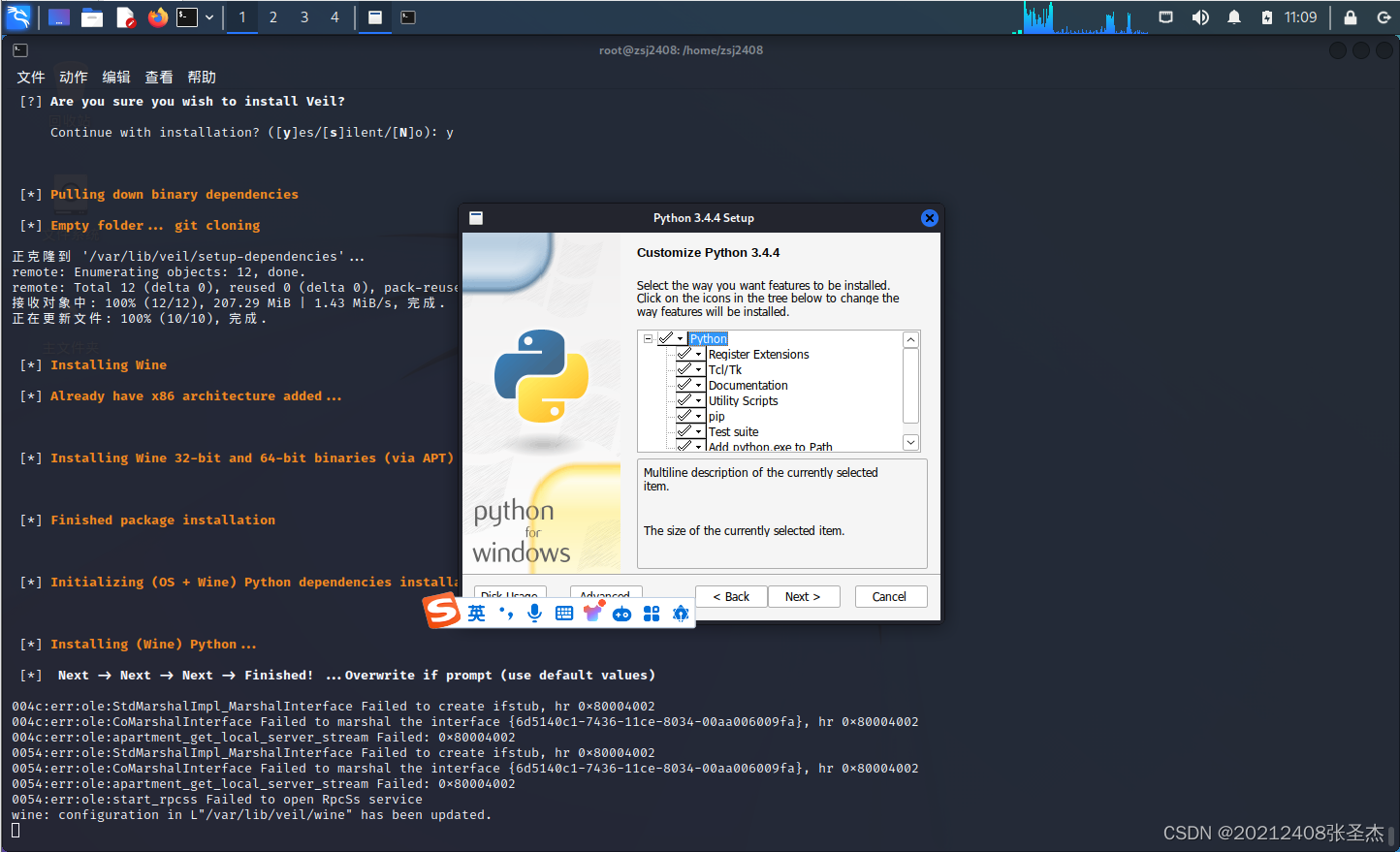Switch to workspace 1

tap(242, 17)
